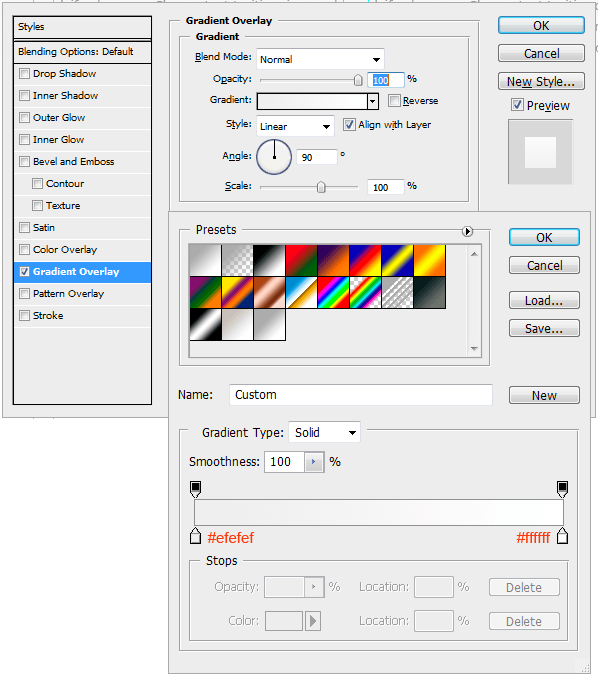Image resolution: width=598 pixels, height=688 pixels.
Task: Select the right color stop #ffffff
Action: (x=562, y=536)
